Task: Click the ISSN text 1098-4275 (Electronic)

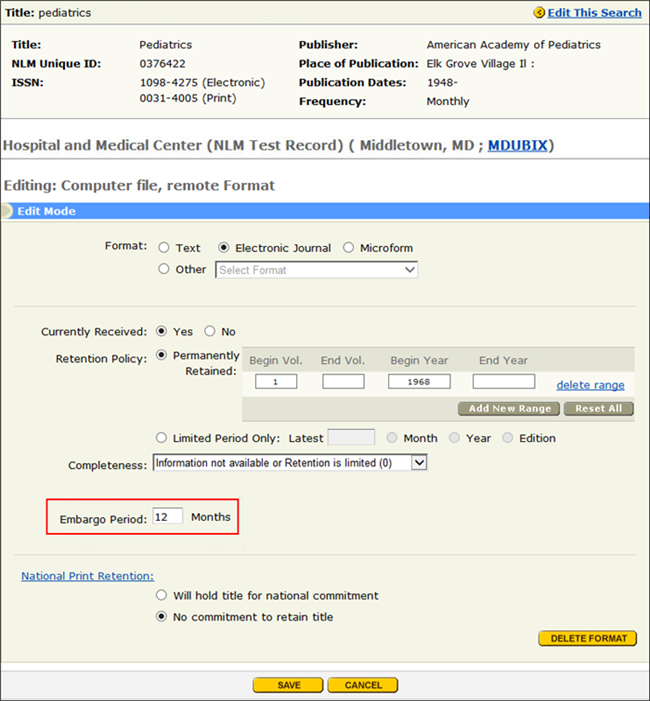Action: 203,83
